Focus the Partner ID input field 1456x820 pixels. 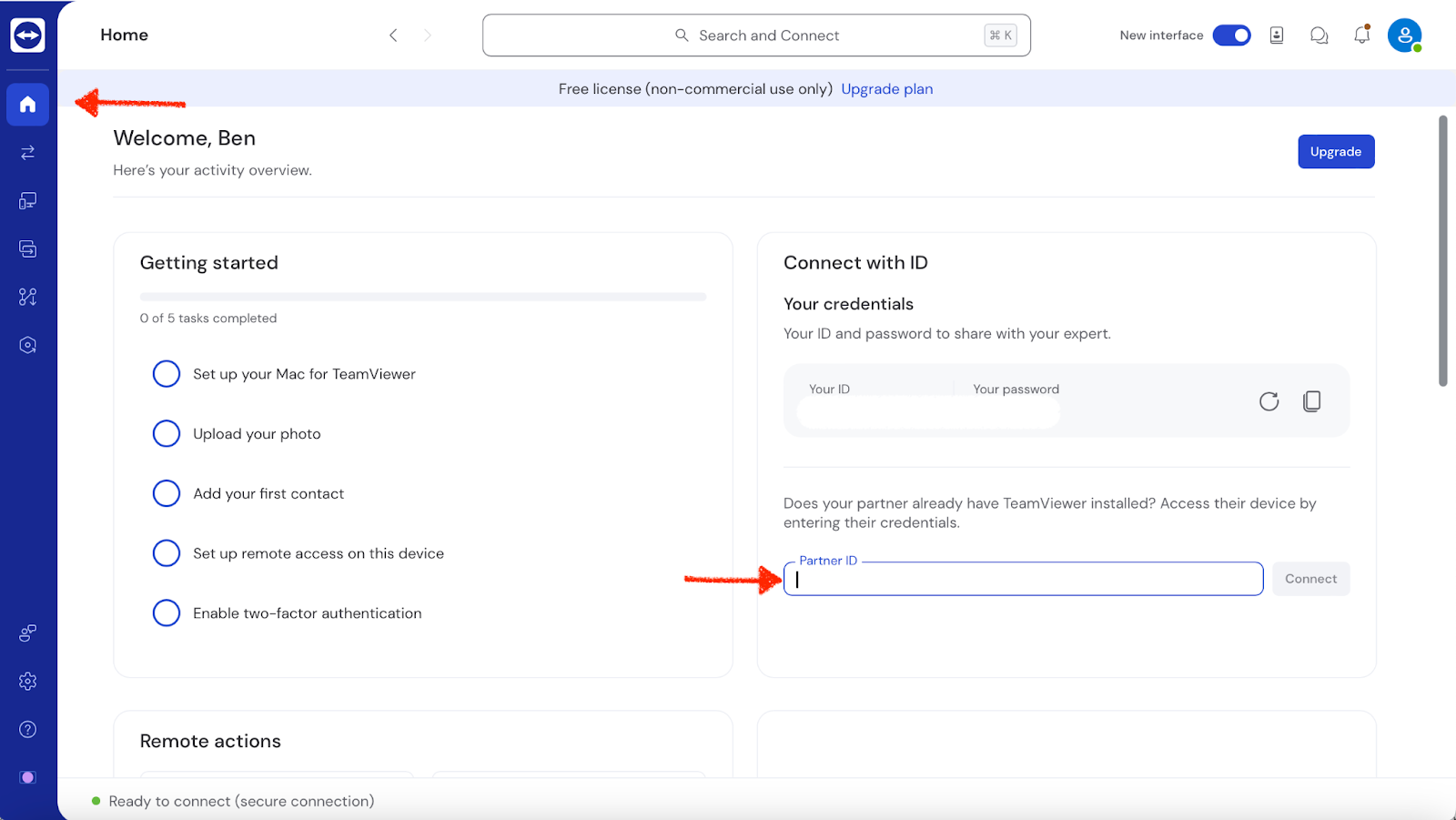point(1023,579)
